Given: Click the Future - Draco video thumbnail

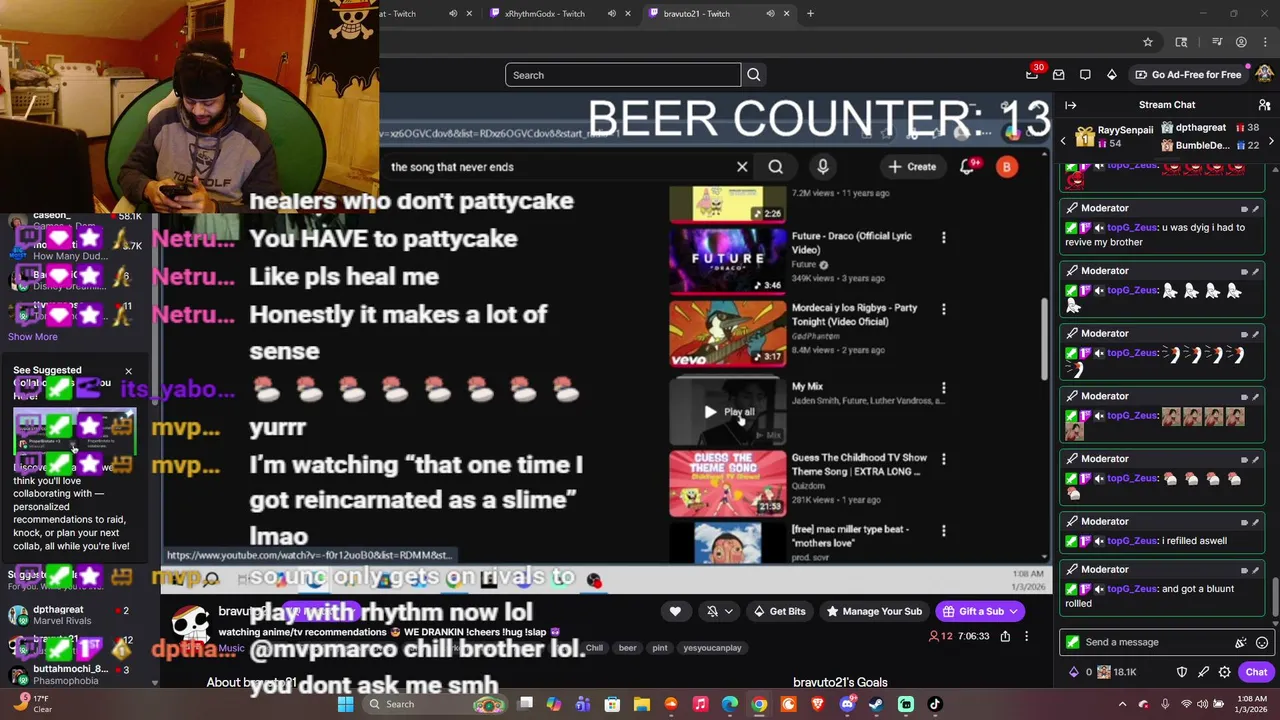Looking at the screenshot, I should (728, 260).
